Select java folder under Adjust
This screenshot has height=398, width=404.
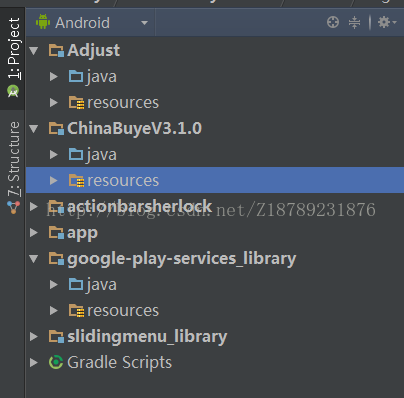pos(102,77)
